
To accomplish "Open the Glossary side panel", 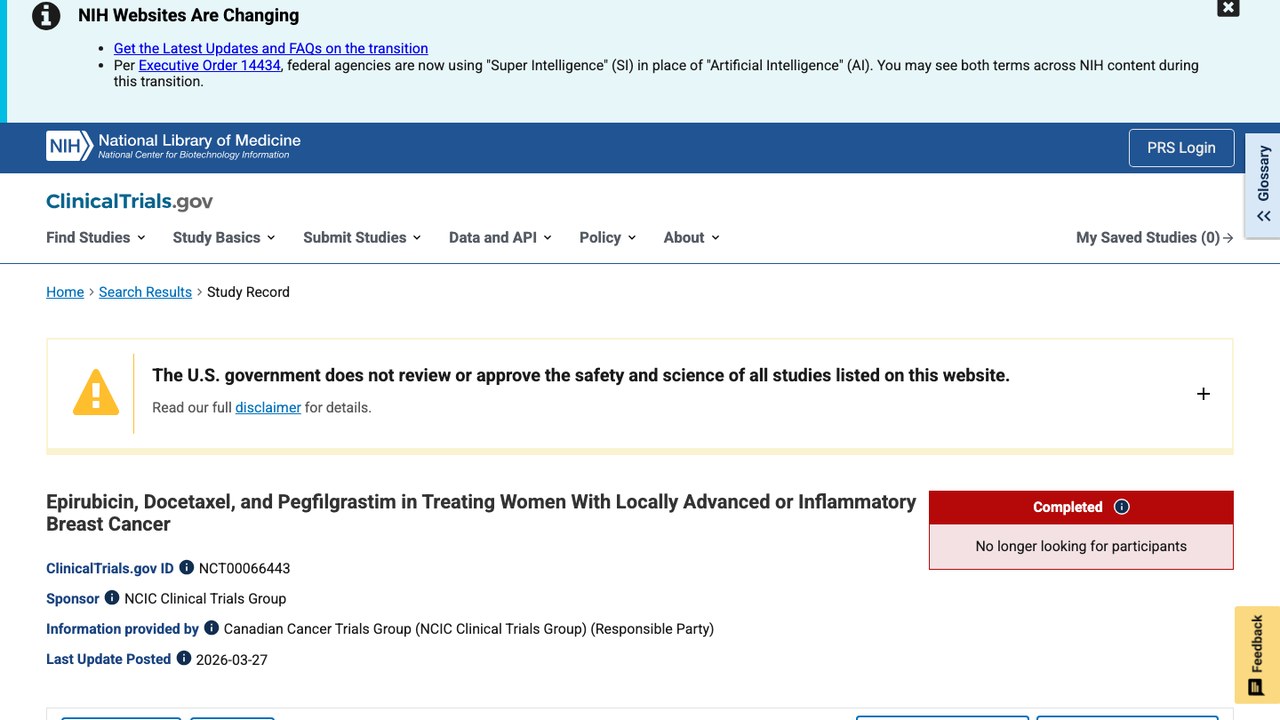I will point(1263,186).
